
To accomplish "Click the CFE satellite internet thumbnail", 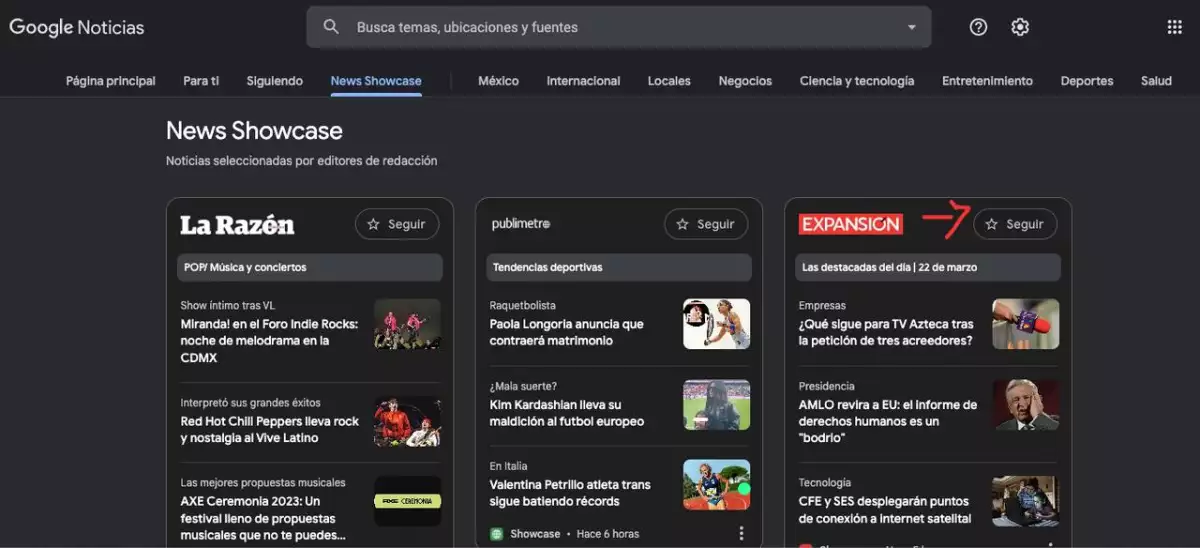I will (1025, 501).
